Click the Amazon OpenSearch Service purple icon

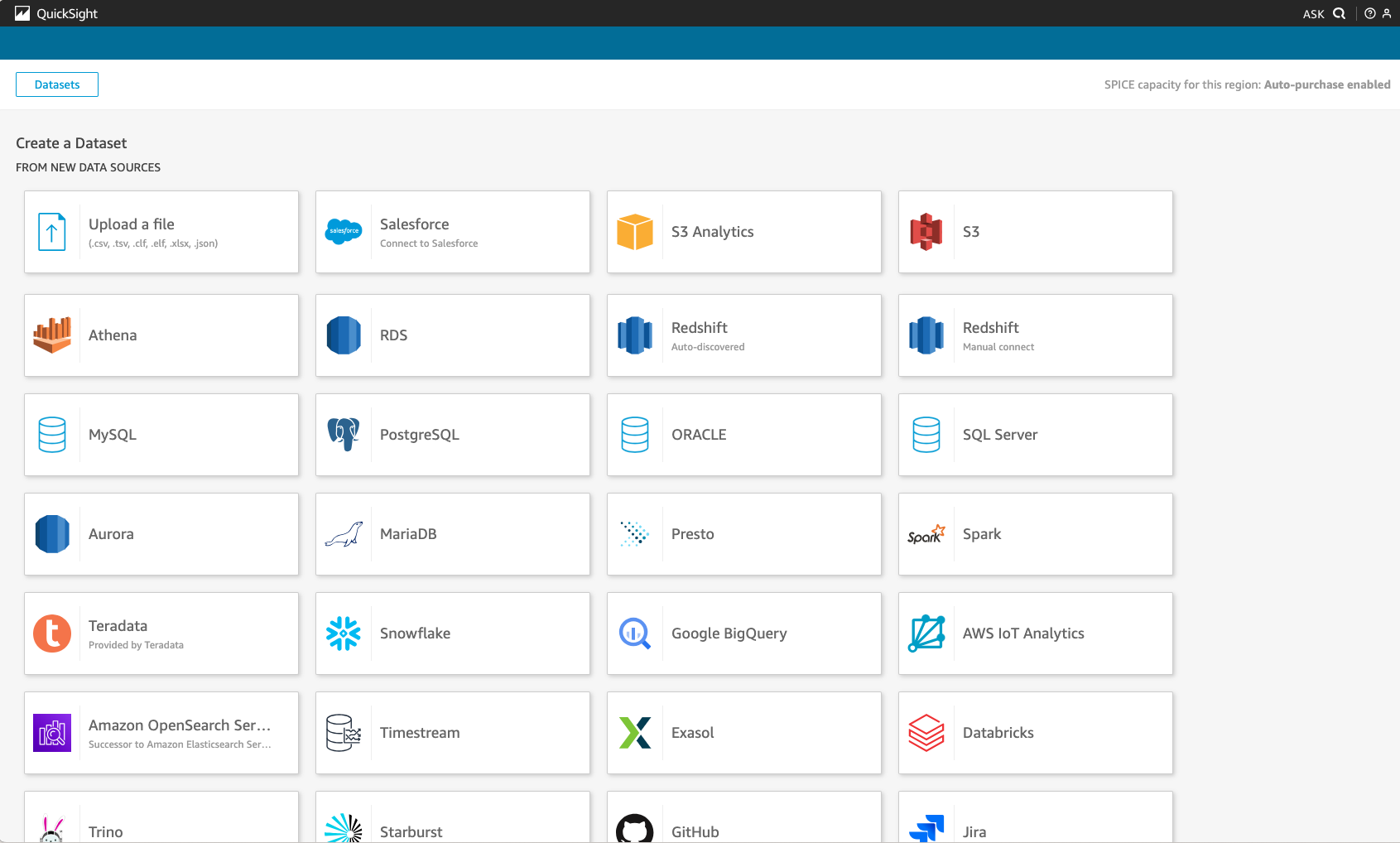[52, 733]
